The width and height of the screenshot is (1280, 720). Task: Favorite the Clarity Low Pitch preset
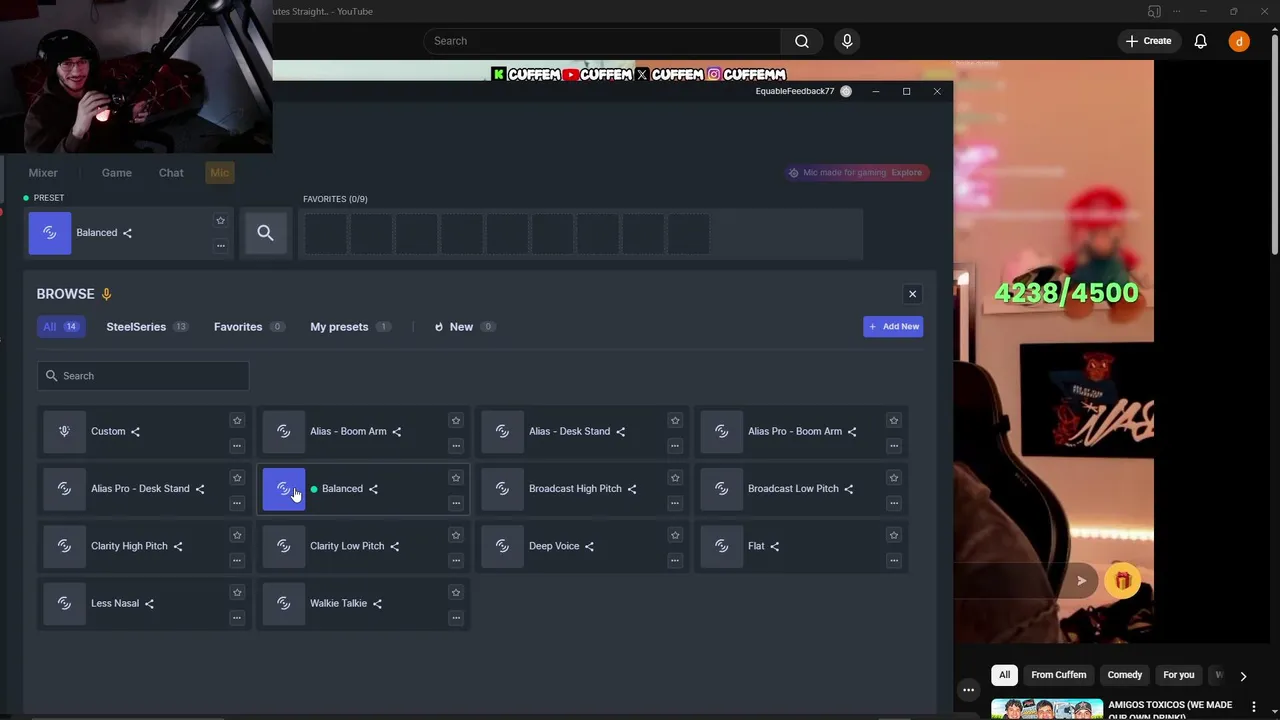tap(456, 535)
